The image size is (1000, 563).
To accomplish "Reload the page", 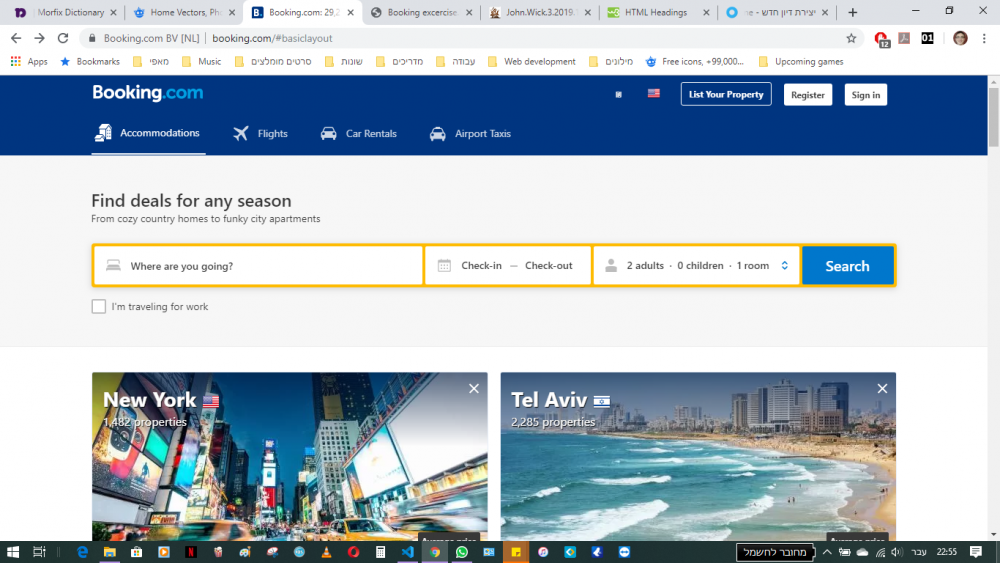I will (x=62, y=38).
